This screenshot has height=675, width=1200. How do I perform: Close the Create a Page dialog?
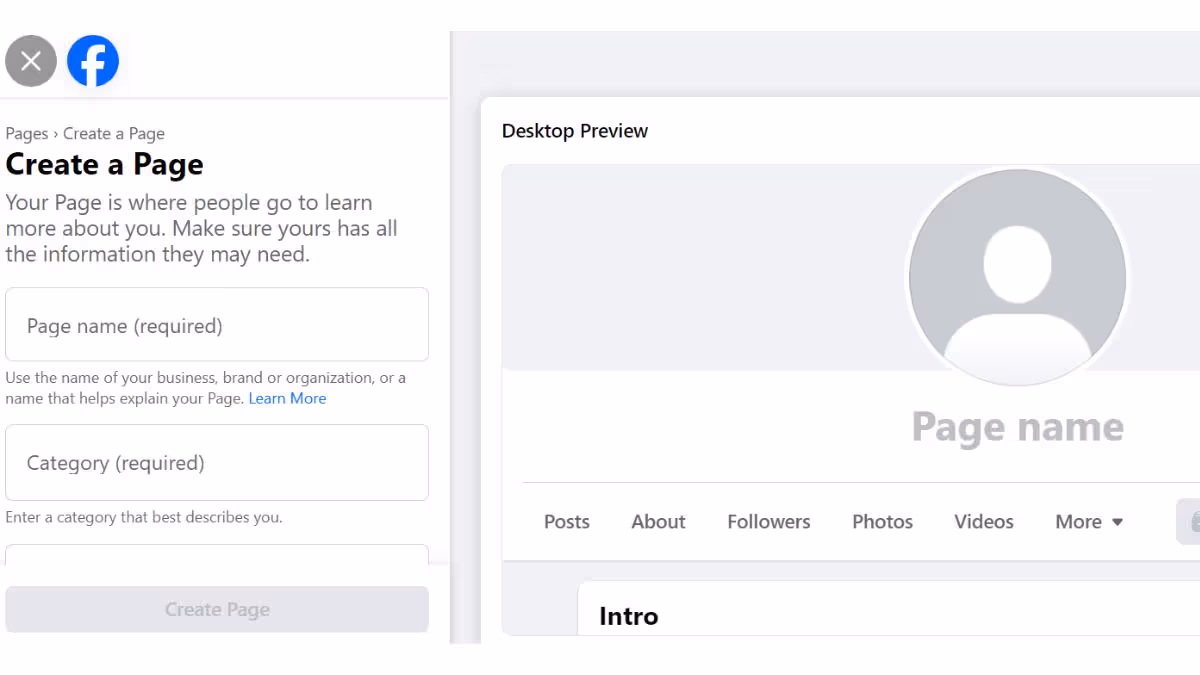31,61
